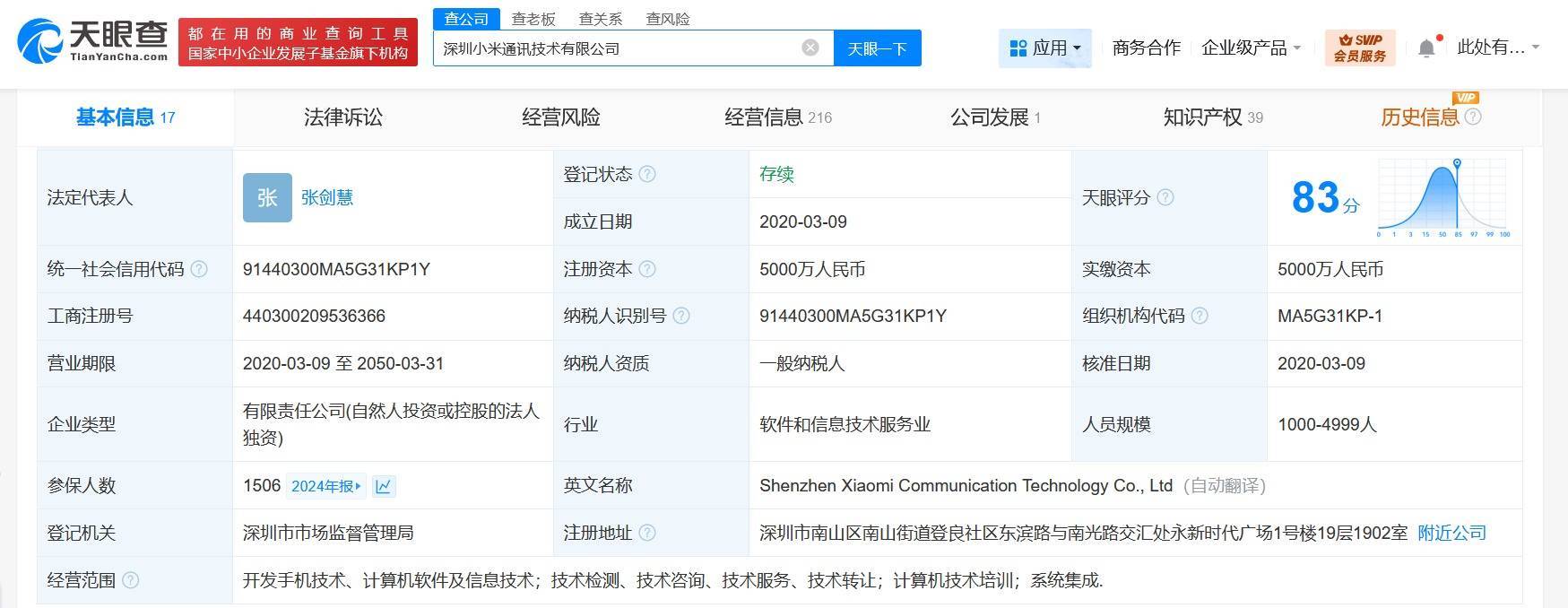Screen dimensions: 1568x608
Task: Click the 人员规模 value 1000-4999人
Action: (1327, 424)
